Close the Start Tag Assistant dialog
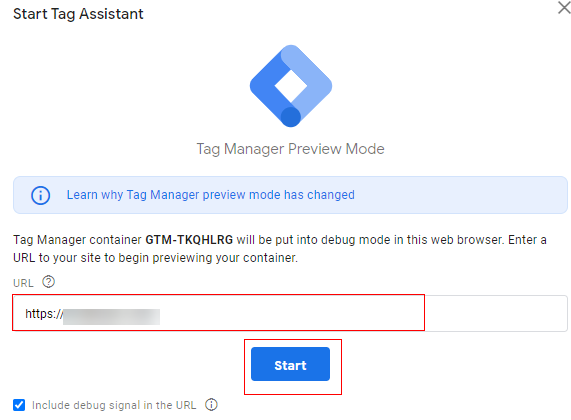The image size is (571, 420). click(x=564, y=7)
